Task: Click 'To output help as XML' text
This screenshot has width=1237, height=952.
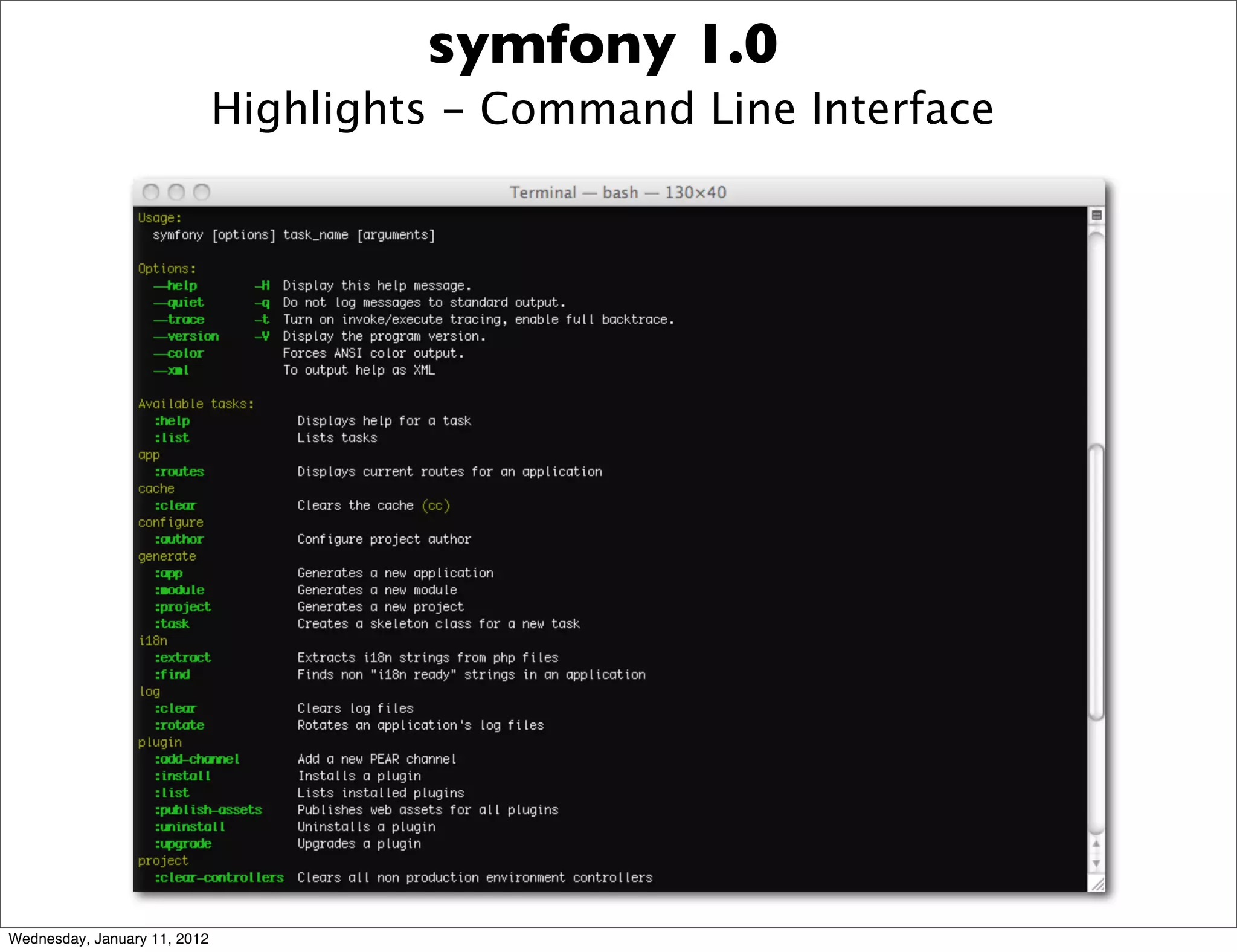Action: (359, 370)
